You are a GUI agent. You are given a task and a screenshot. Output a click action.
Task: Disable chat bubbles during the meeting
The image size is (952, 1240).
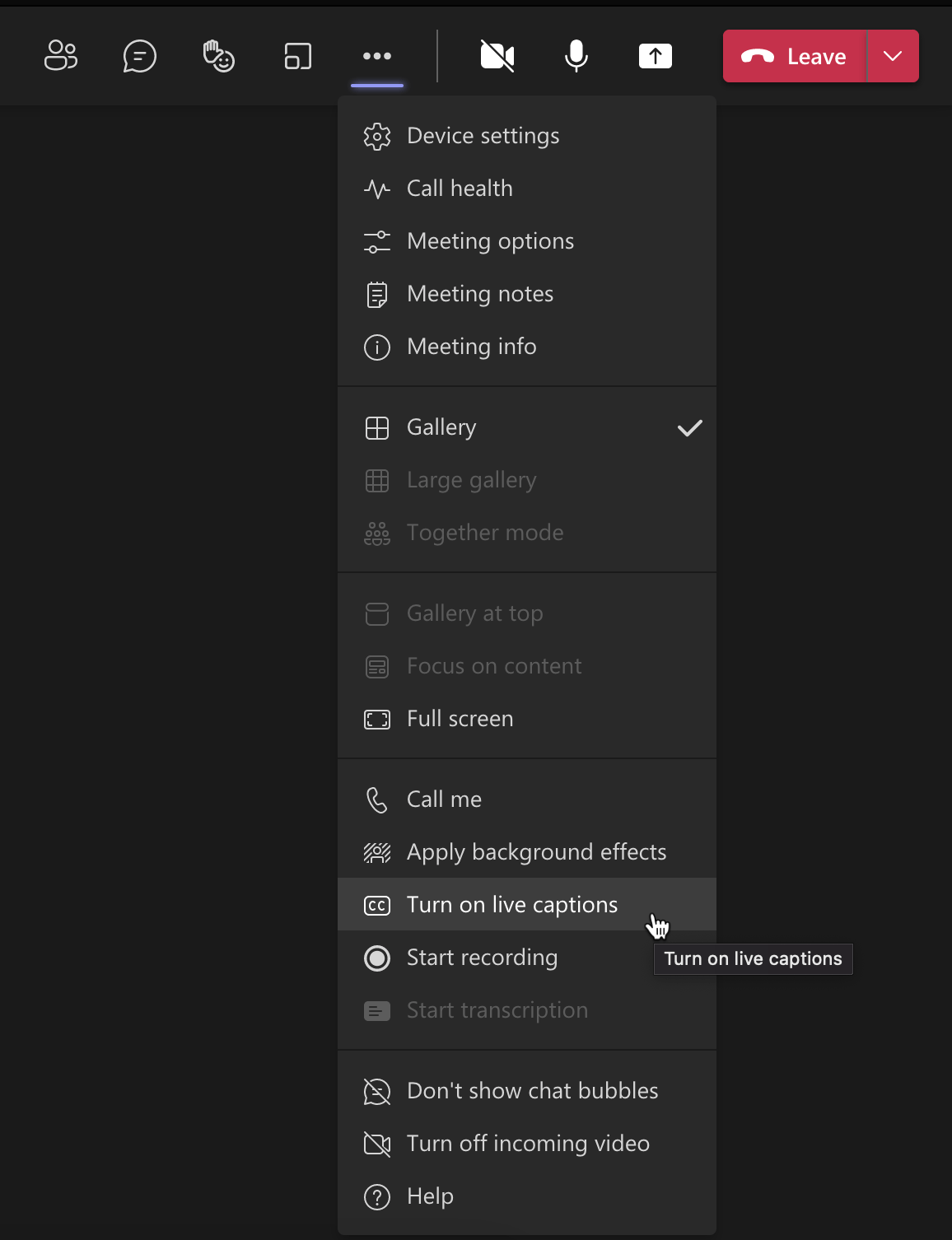point(531,1090)
